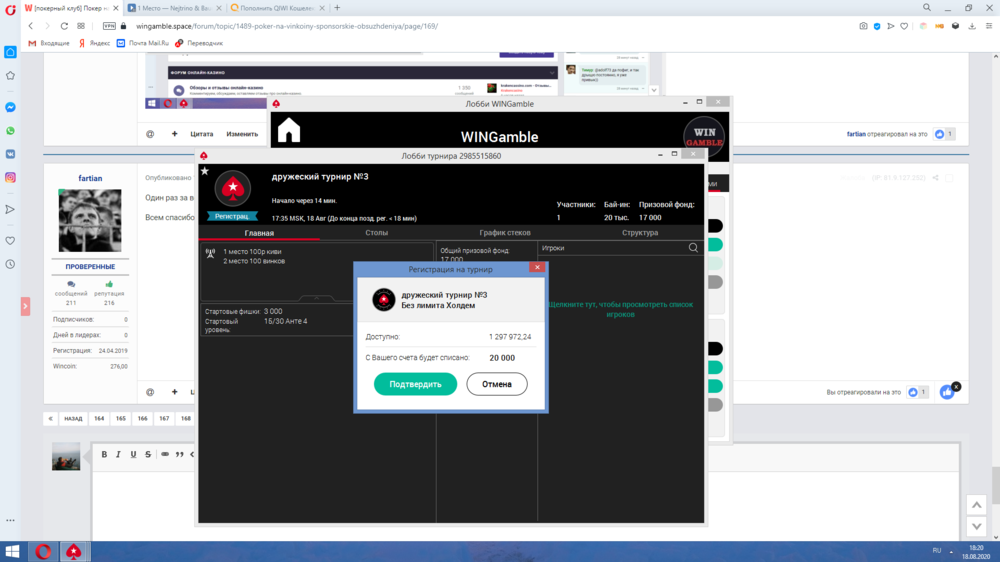Close the Регистрация на турнир dialog
The height and width of the screenshot is (562, 1000).
point(537,268)
